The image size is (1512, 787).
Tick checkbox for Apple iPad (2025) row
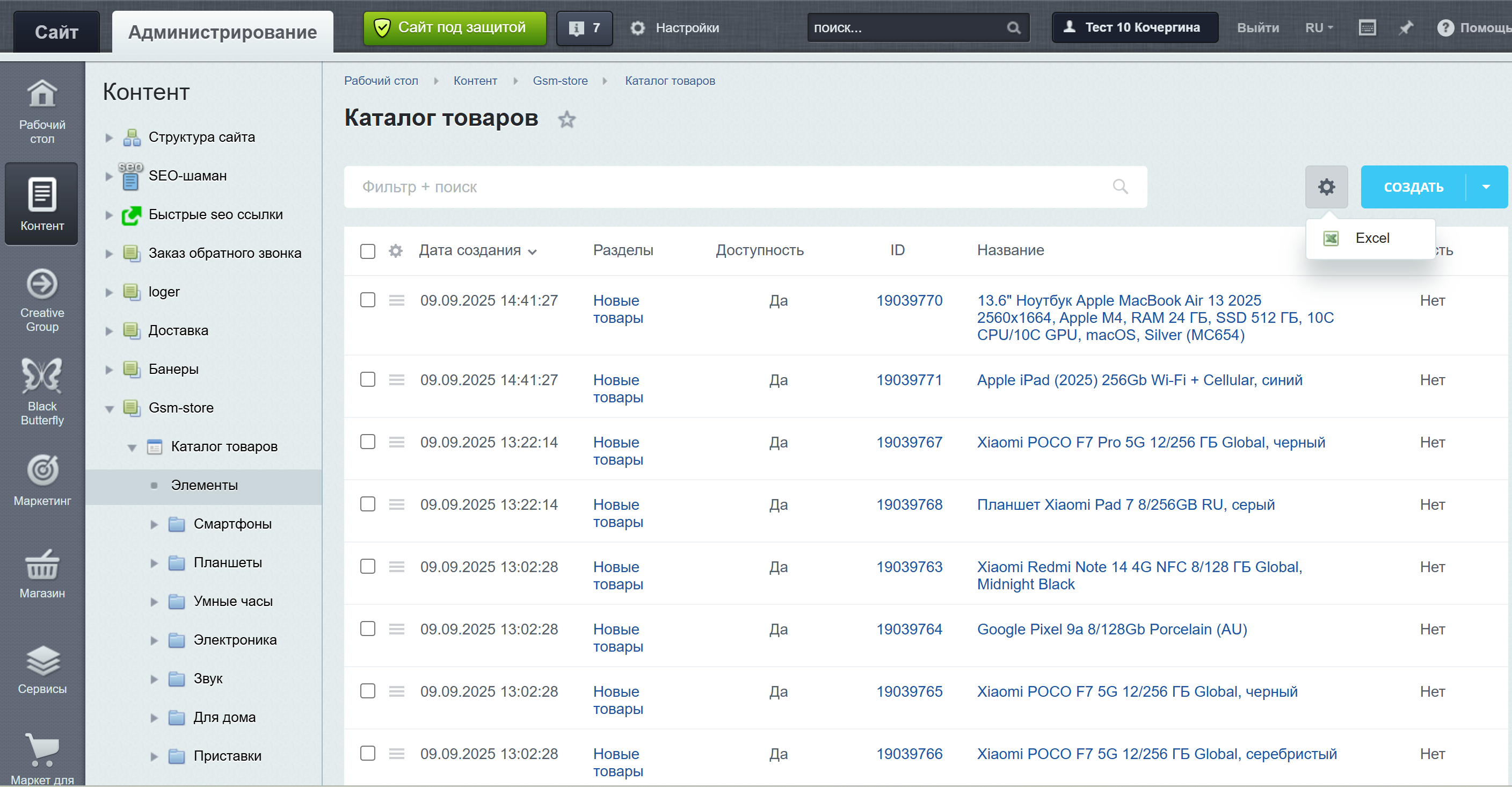[x=367, y=379]
